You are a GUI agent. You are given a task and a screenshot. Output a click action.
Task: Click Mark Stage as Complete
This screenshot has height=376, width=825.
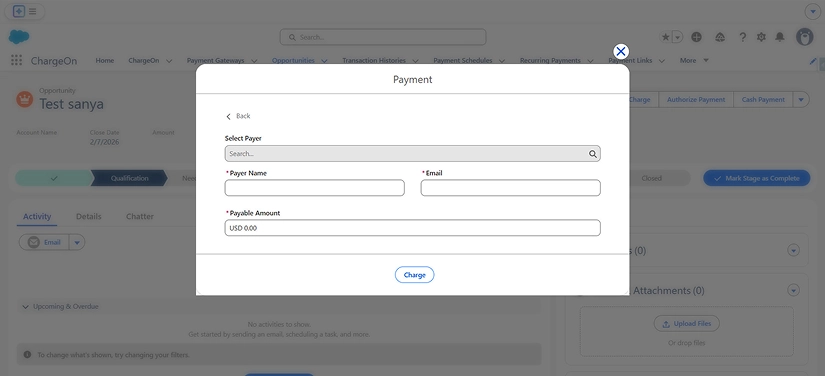(757, 178)
